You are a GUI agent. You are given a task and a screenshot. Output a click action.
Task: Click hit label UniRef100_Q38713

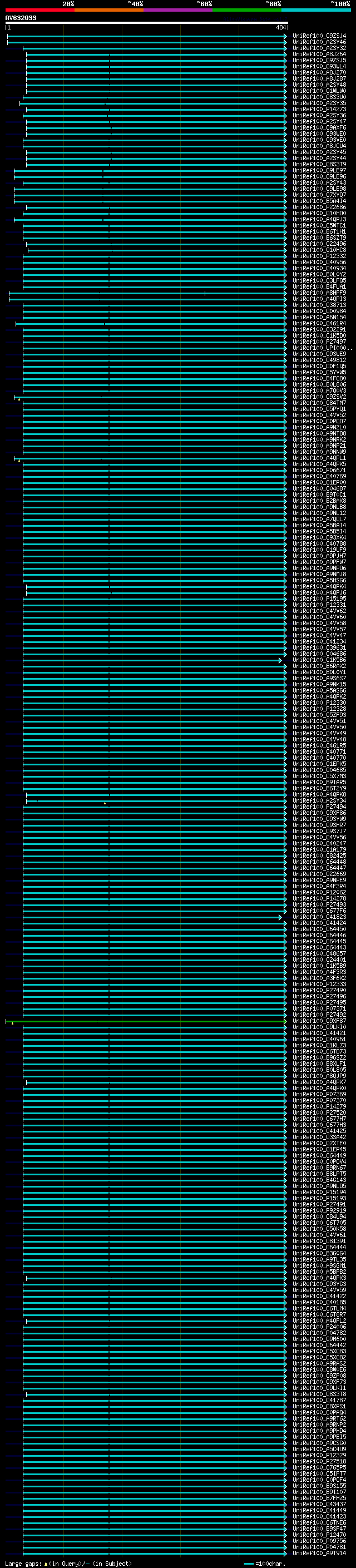[319, 305]
